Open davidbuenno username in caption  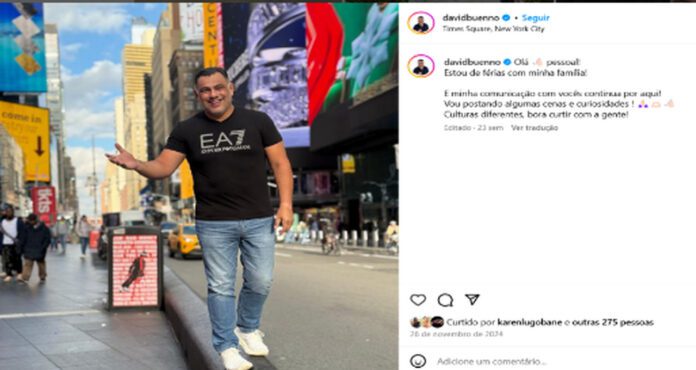(472, 62)
